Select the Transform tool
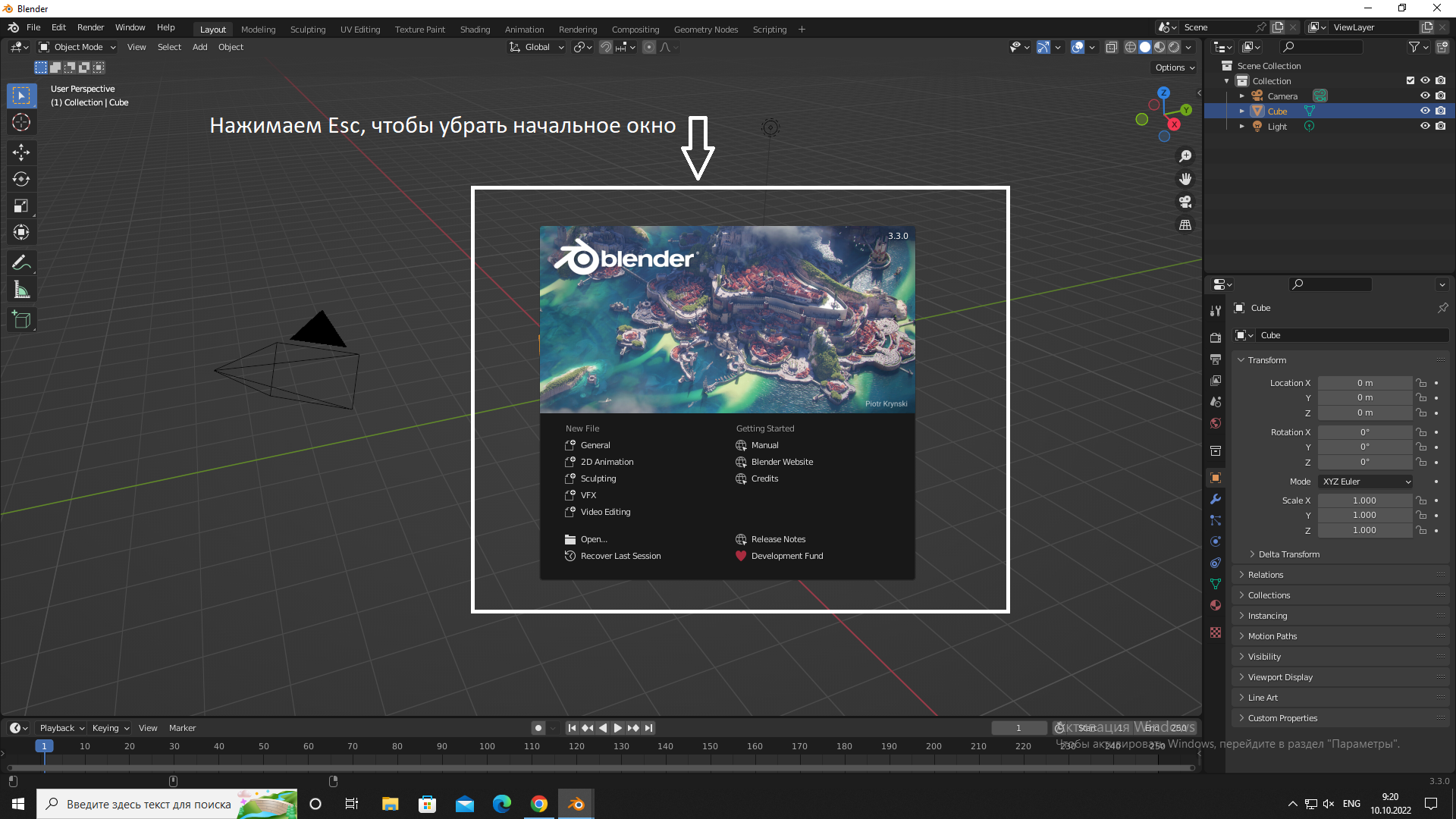 [21, 232]
